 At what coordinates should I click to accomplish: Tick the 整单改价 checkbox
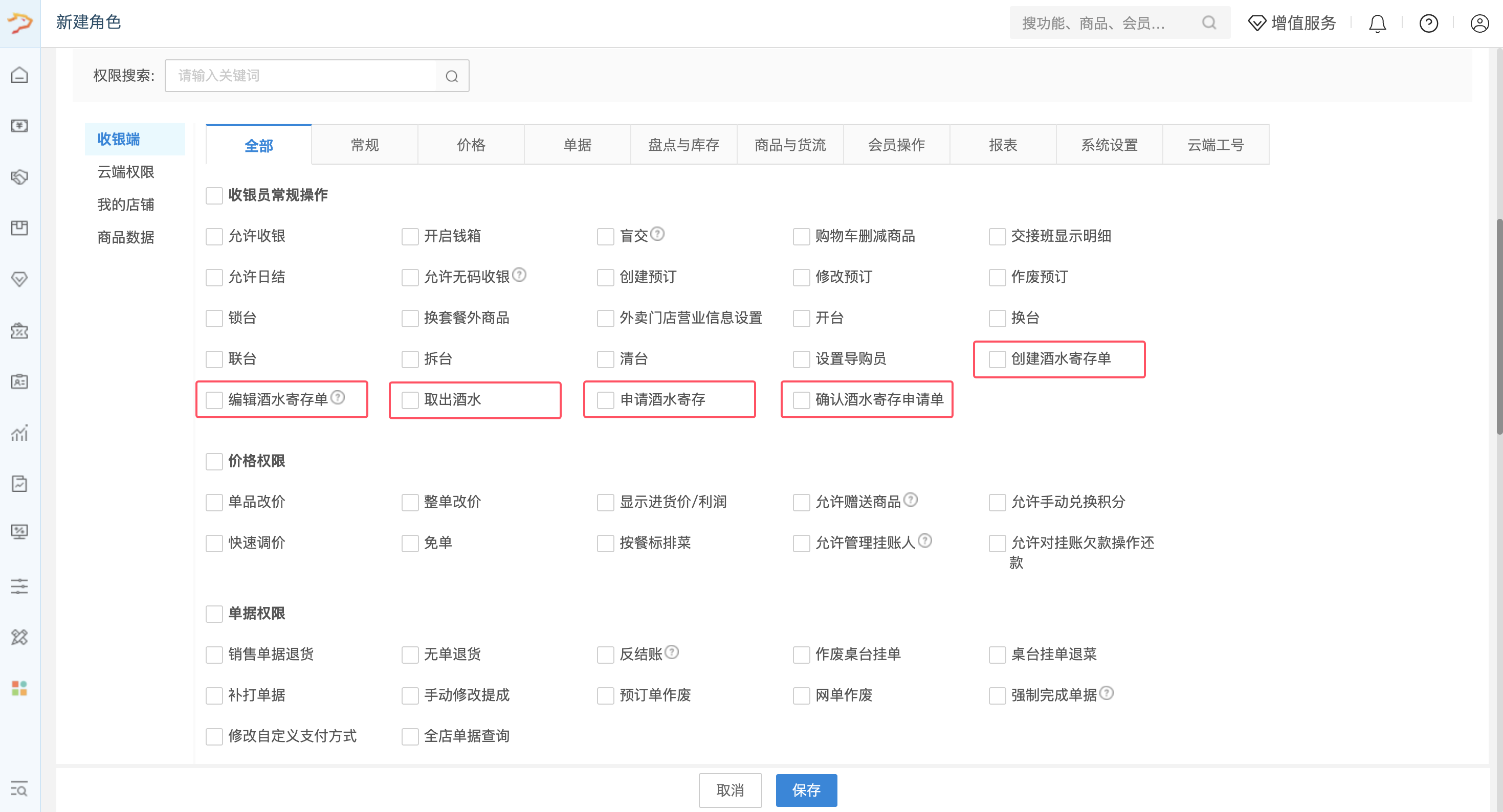pos(410,502)
